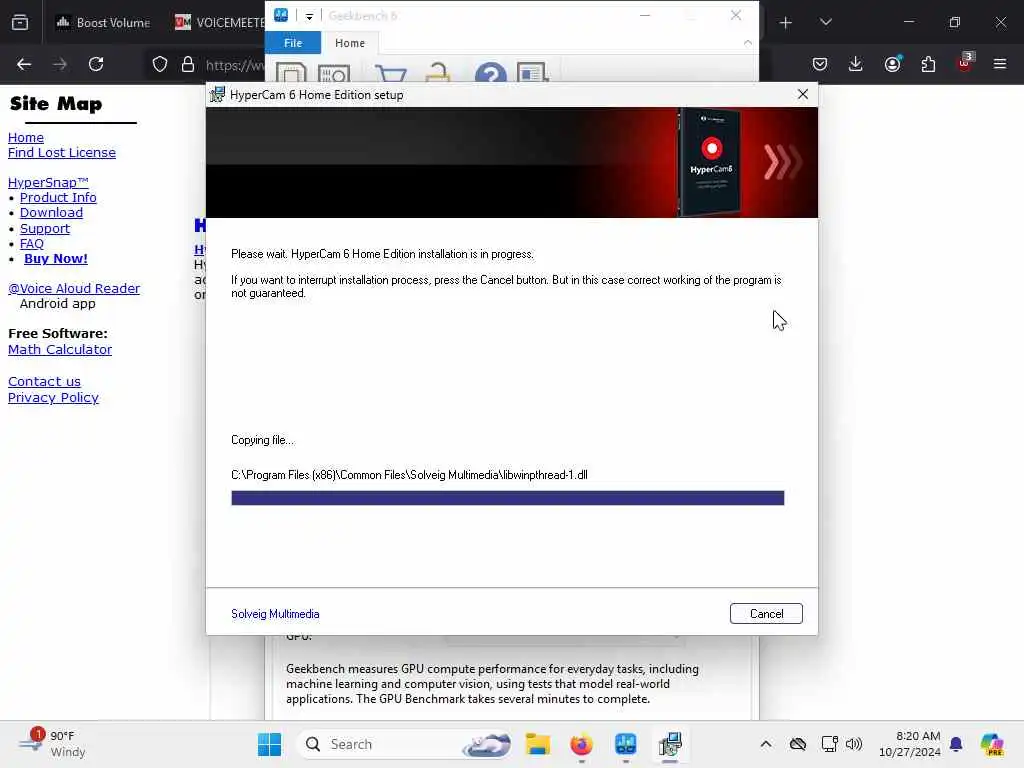Open the Download link in sidebar
Screen dimensions: 1024x768
click(x=51, y=212)
